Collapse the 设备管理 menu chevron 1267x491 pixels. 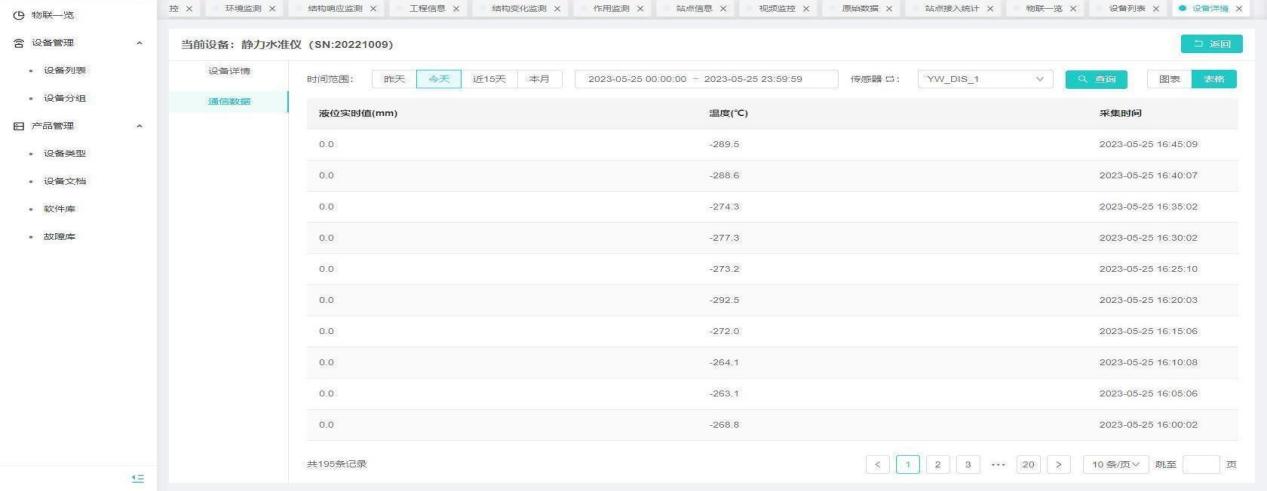(138, 43)
